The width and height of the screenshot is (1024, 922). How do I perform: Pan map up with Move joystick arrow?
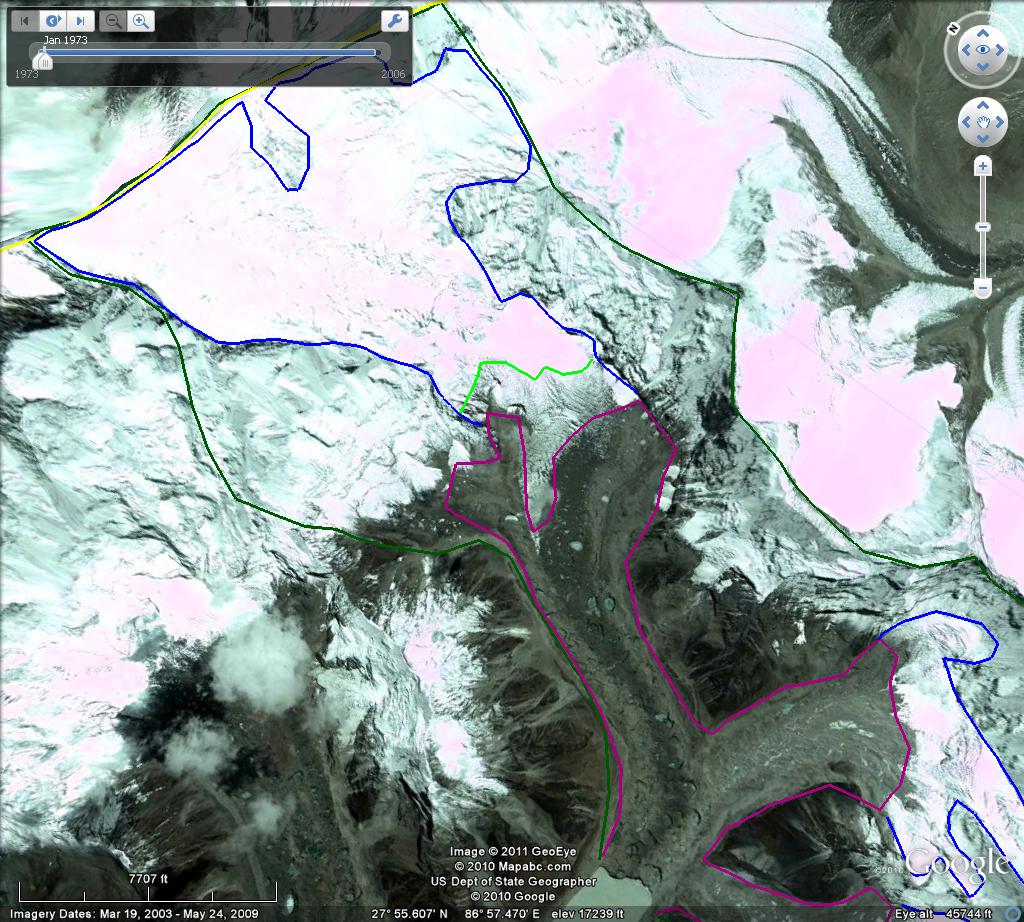983,105
